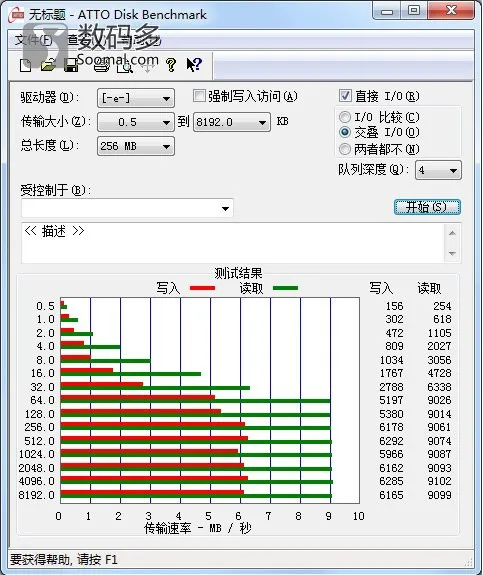Click the yellow question mark About icon
483x575 pixels.
click(171, 65)
